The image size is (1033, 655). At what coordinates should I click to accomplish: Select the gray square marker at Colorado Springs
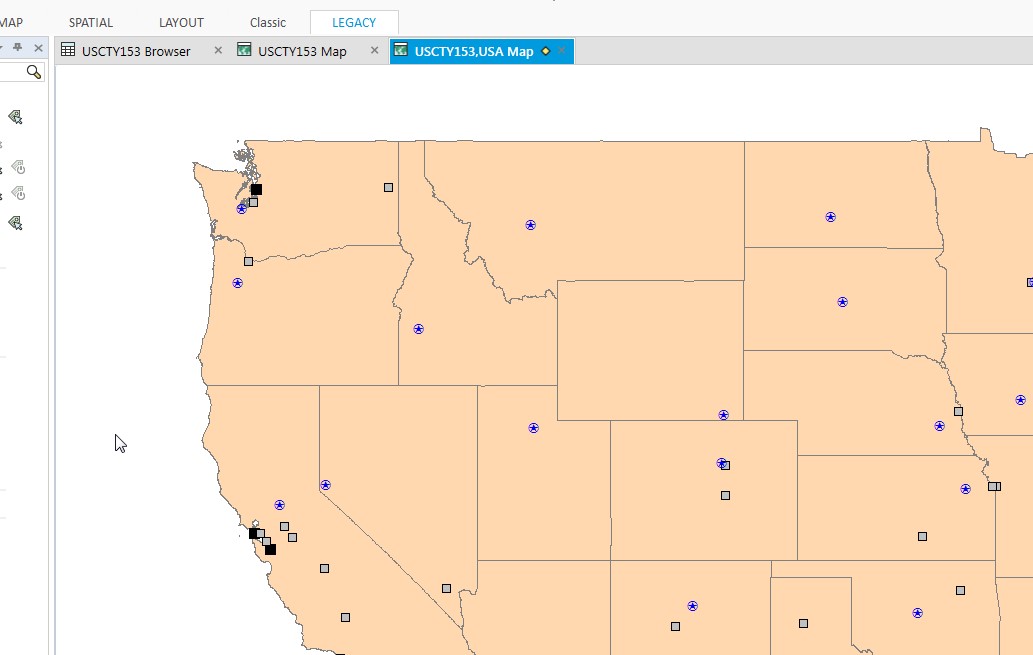[725, 496]
